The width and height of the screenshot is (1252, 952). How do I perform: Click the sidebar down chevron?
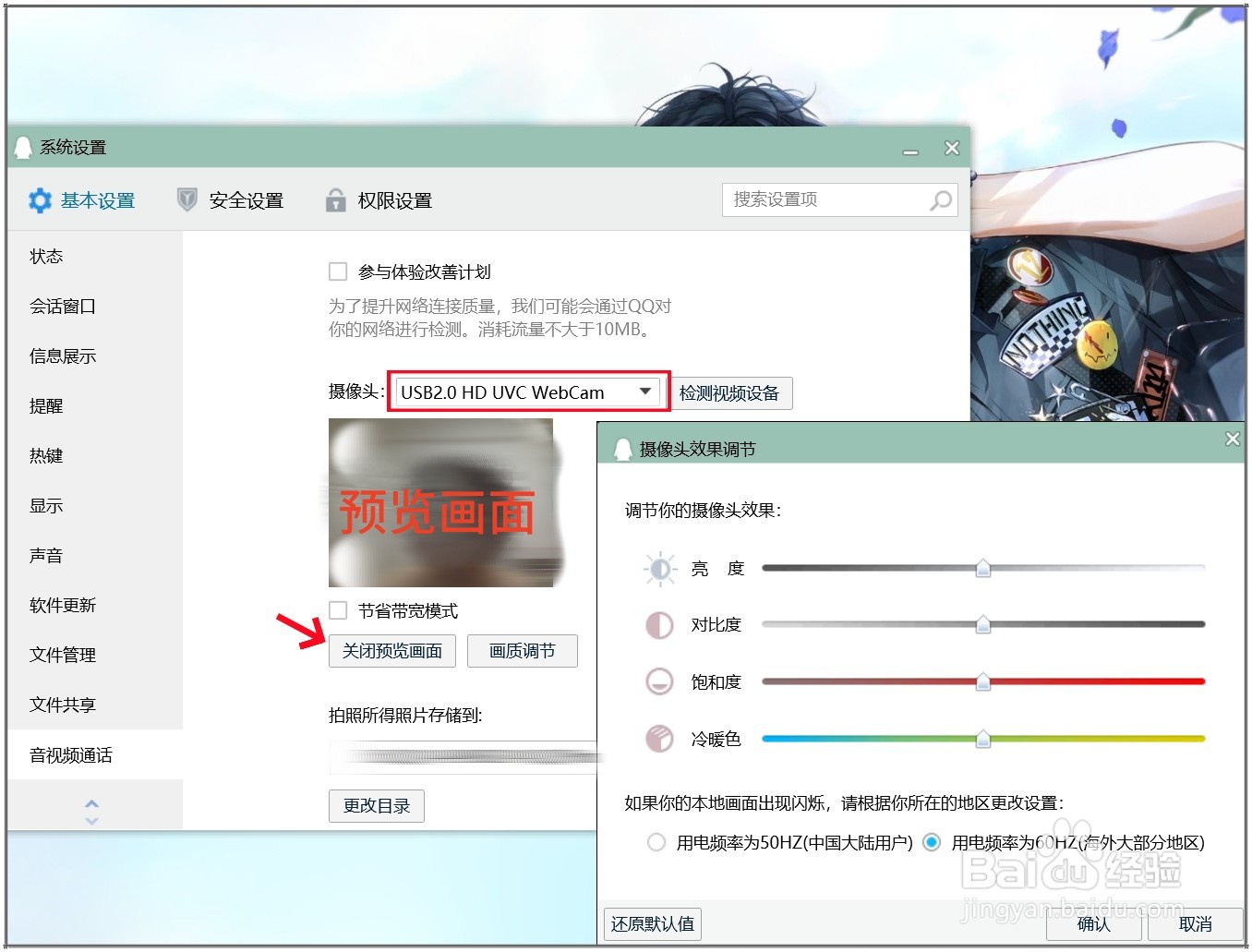coord(91,820)
